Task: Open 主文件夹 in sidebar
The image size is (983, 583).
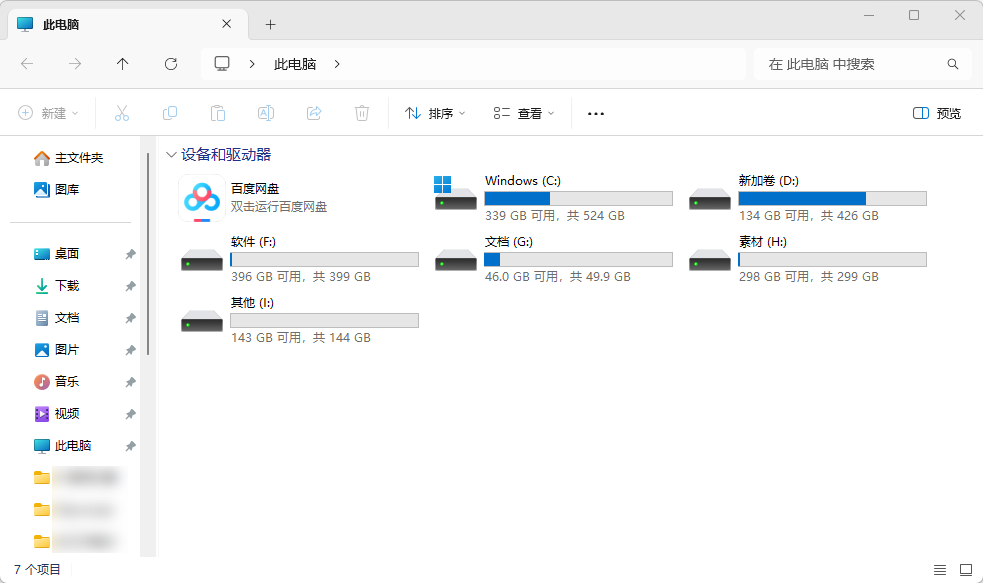Action: [69, 158]
